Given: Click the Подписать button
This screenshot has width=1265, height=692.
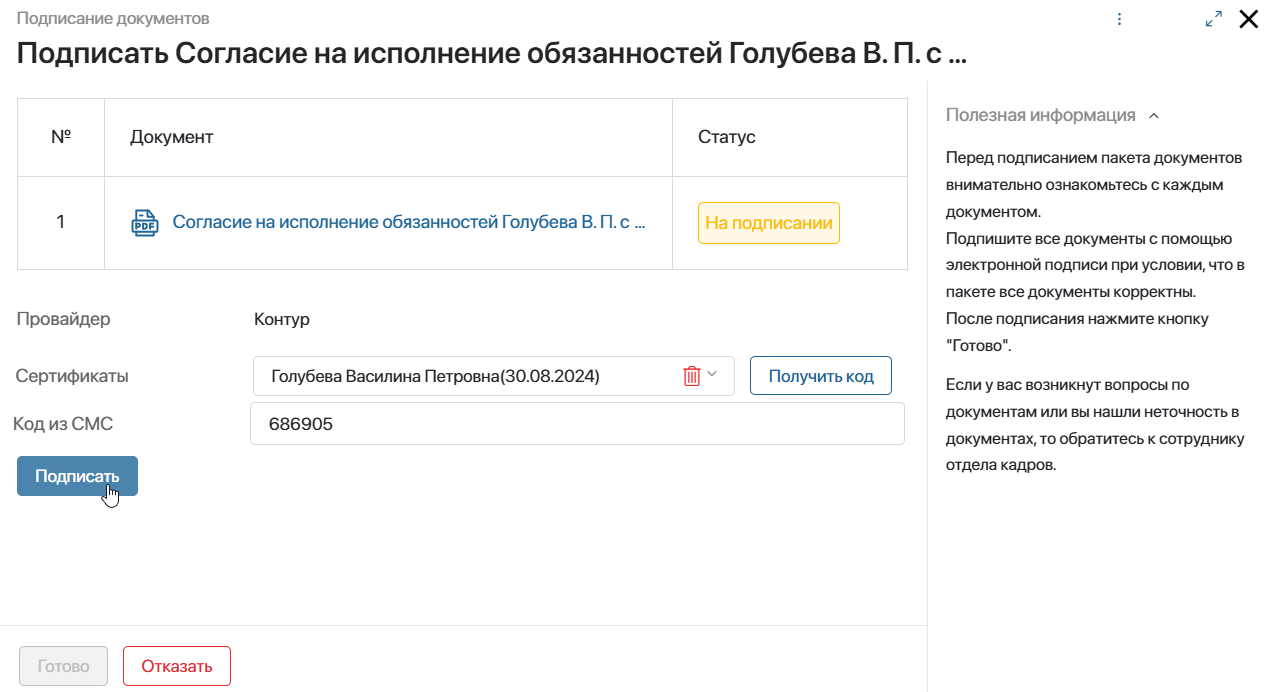Looking at the screenshot, I should coord(77,476).
